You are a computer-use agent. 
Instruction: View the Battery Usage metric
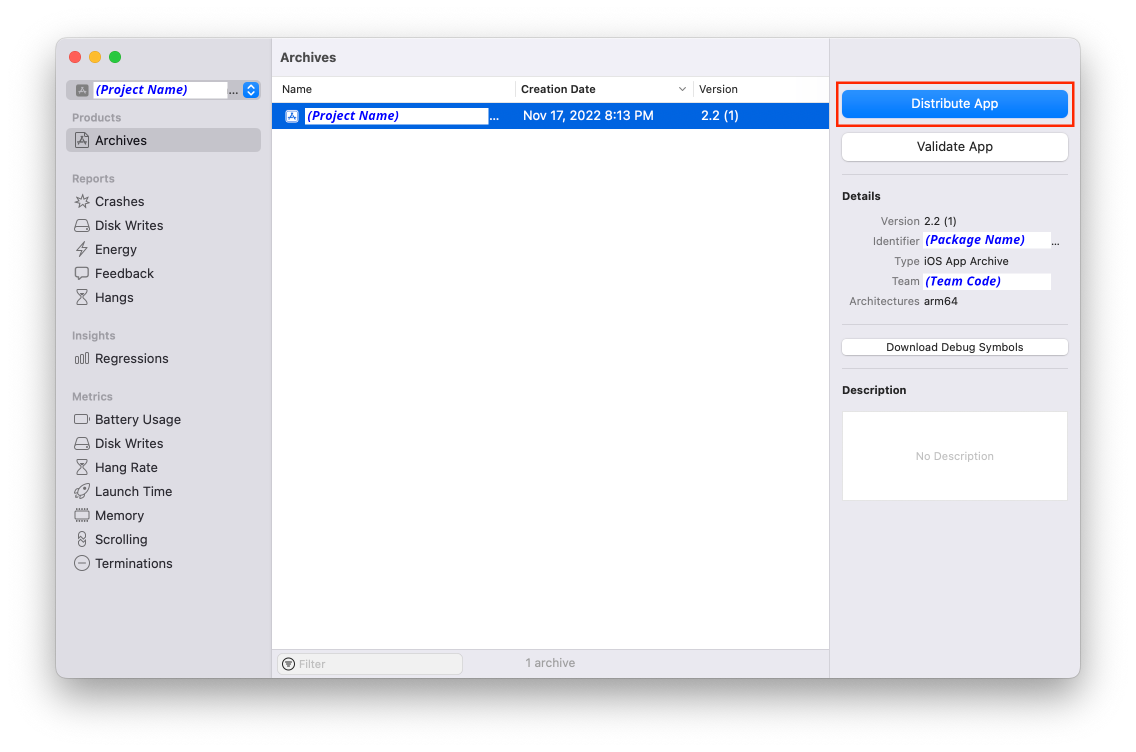click(x=137, y=419)
